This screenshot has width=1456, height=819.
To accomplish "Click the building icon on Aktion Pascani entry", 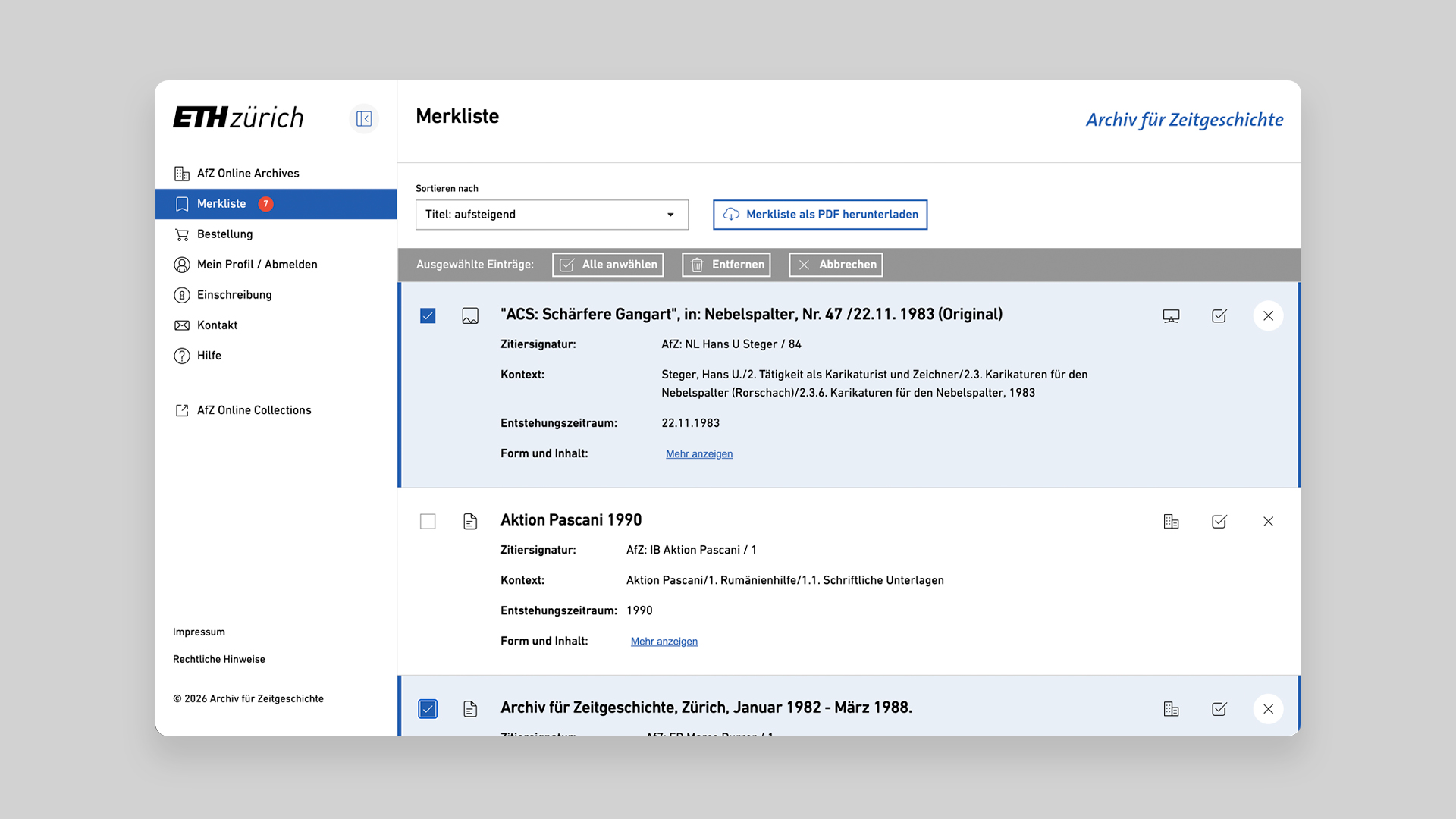I will tap(1171, 522).
